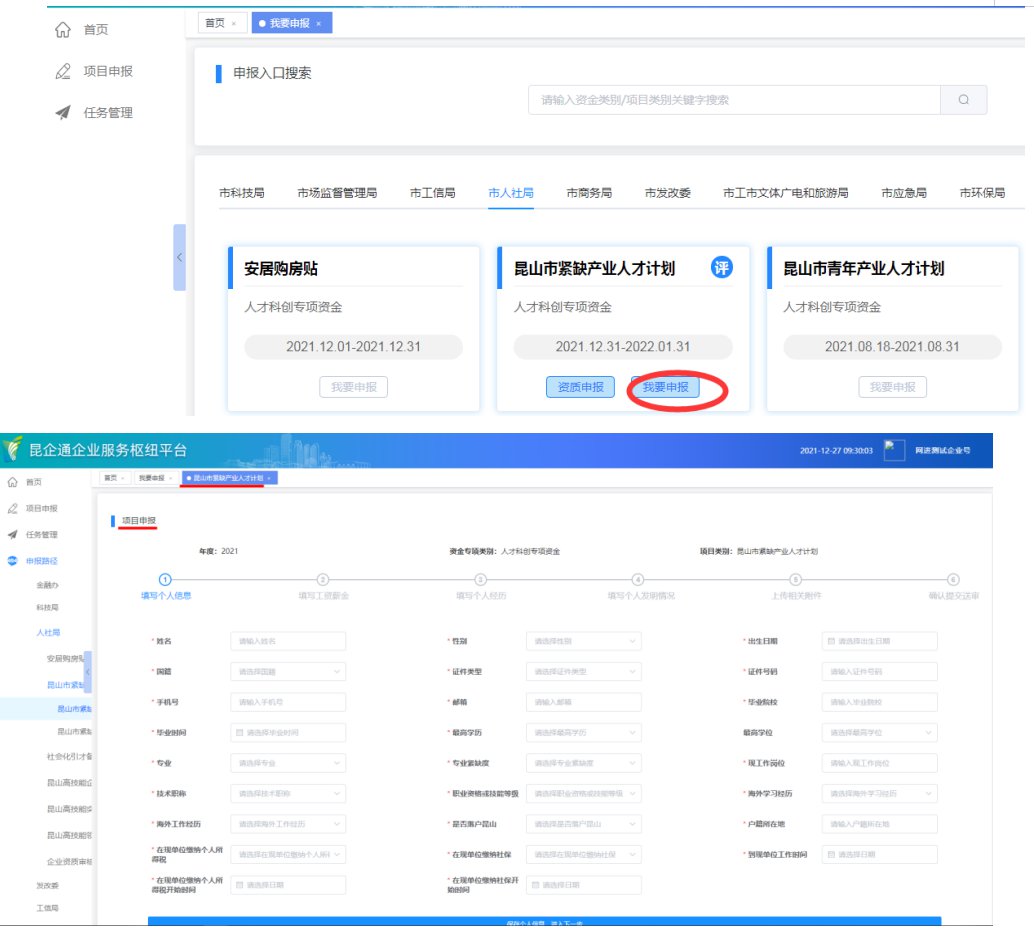Click the 申报路径 icon in the sidebar
Image resolution: width=1034 pixels, height=938 pixels.
click(x=12, y=561)
